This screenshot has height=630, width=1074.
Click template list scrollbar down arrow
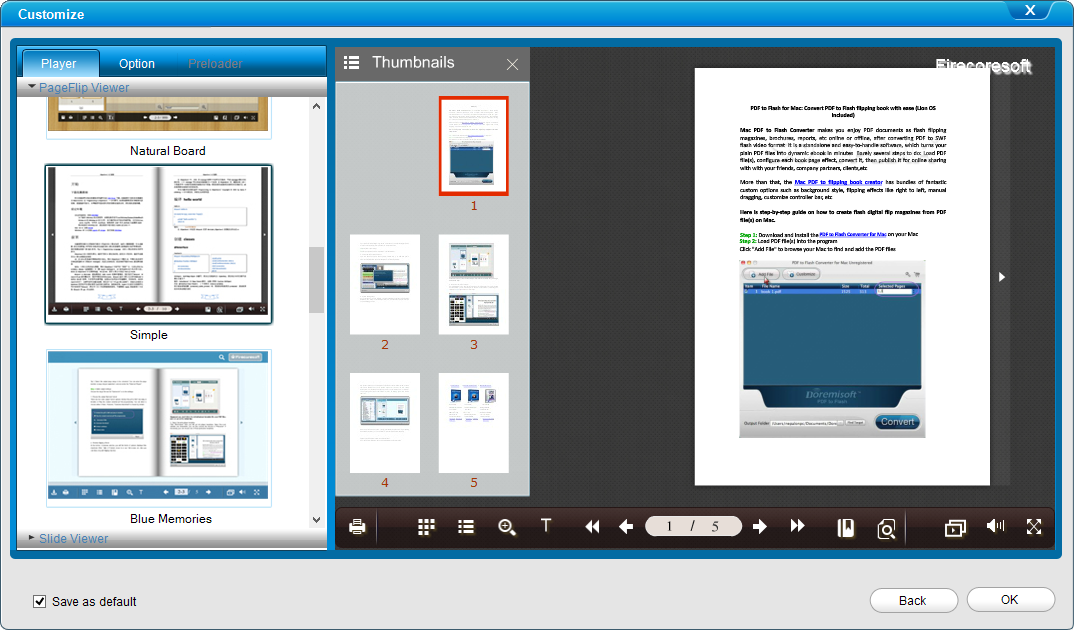[x=316, y=520]
